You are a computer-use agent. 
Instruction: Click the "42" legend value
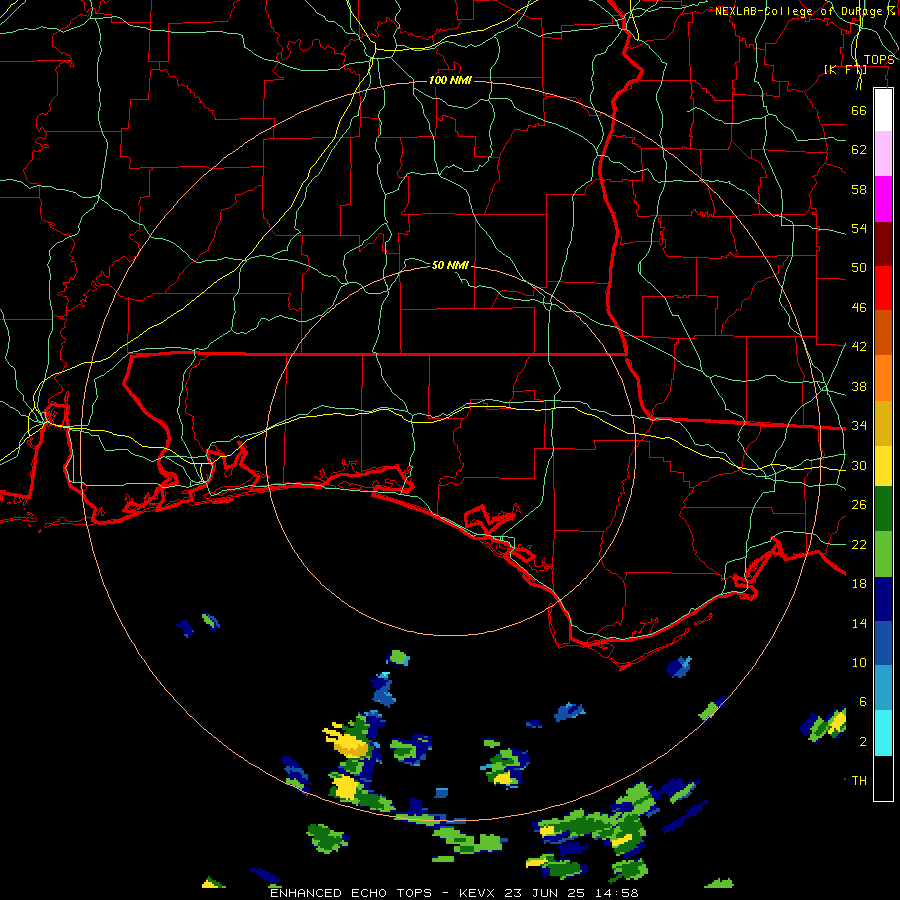tap(859, 346)
